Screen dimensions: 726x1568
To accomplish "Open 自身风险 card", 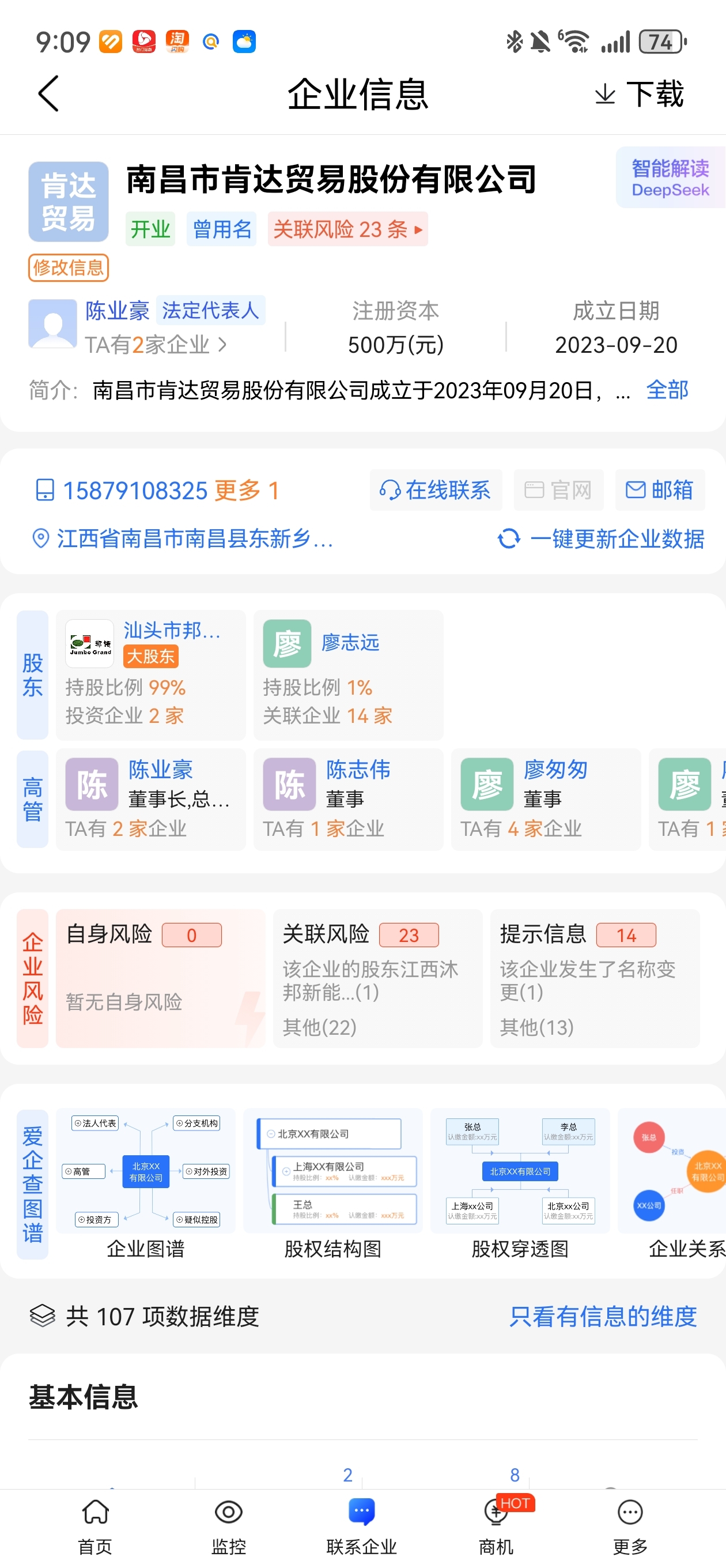I will click(161, 979).
